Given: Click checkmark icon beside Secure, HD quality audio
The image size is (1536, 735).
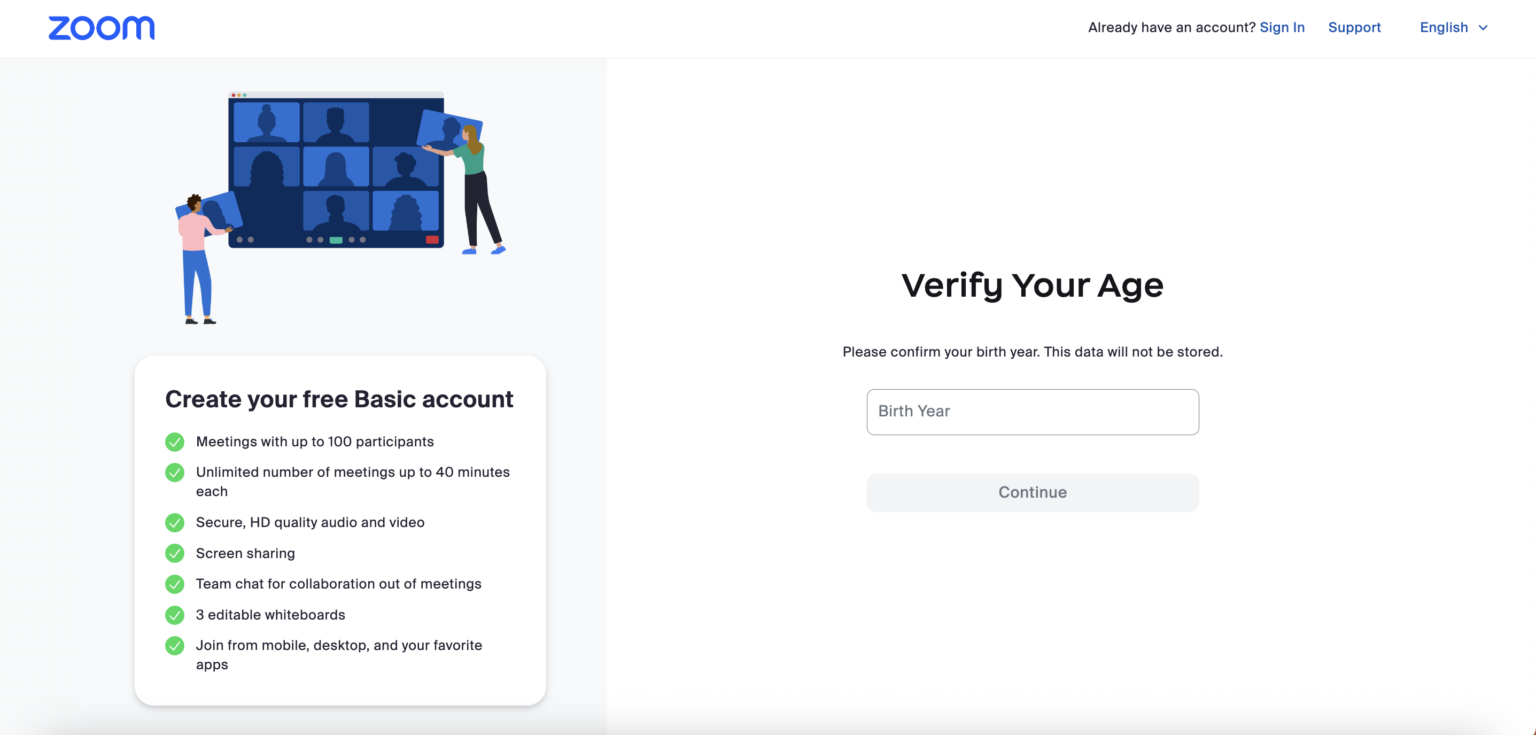Looking at the screenshot, I should point(175,522).
